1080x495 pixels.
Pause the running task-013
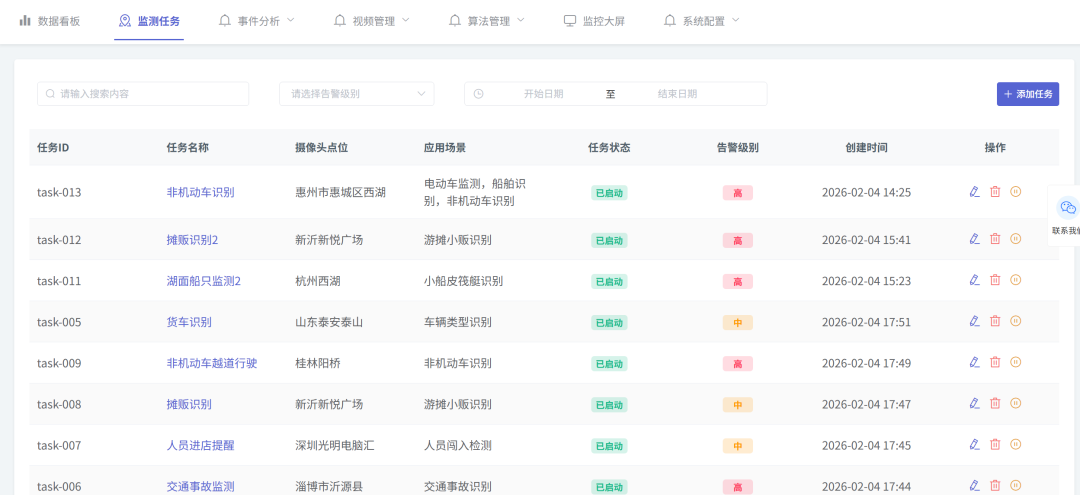tap(1016, 192)
